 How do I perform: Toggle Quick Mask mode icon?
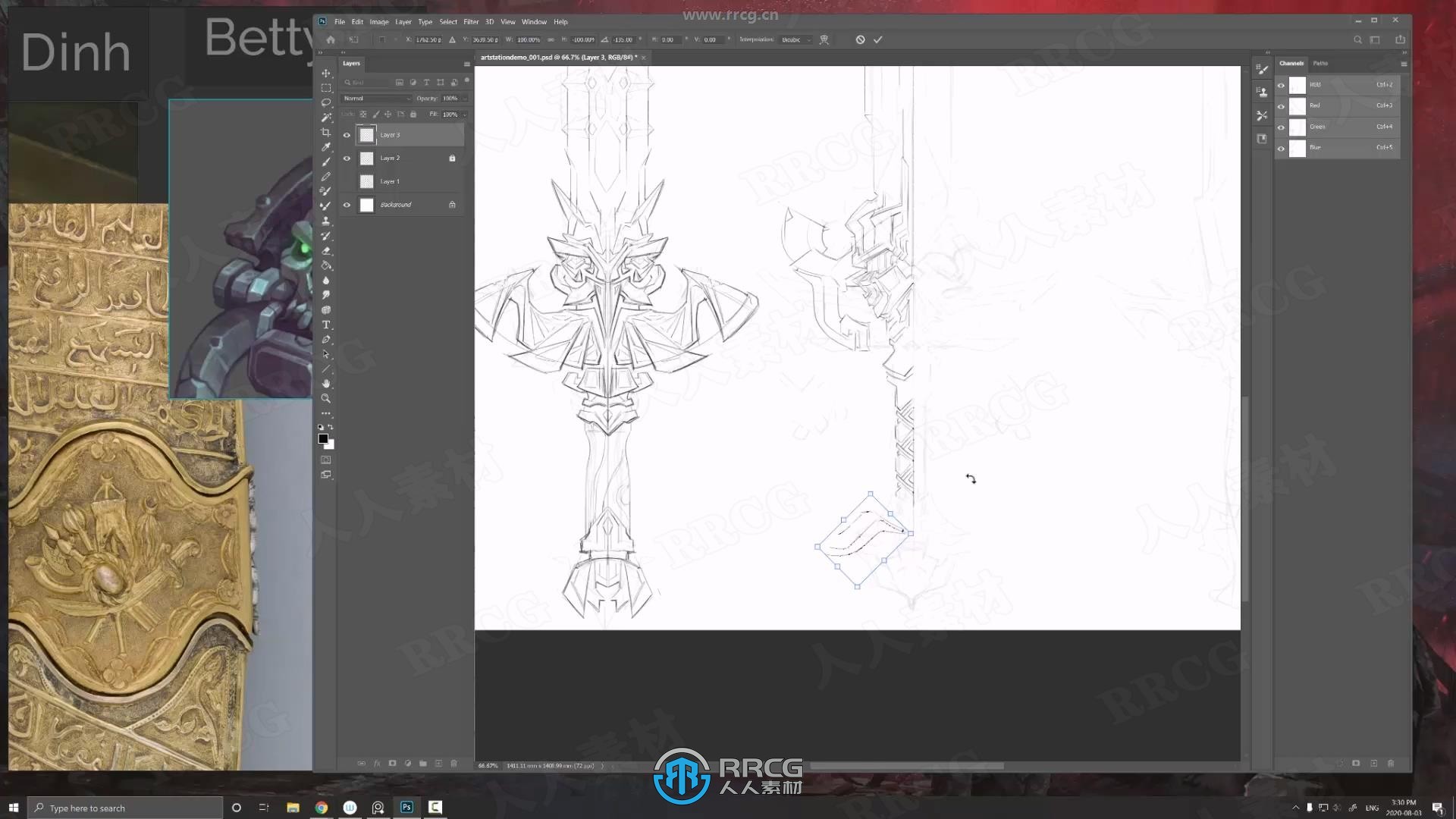tap(326, 460)
